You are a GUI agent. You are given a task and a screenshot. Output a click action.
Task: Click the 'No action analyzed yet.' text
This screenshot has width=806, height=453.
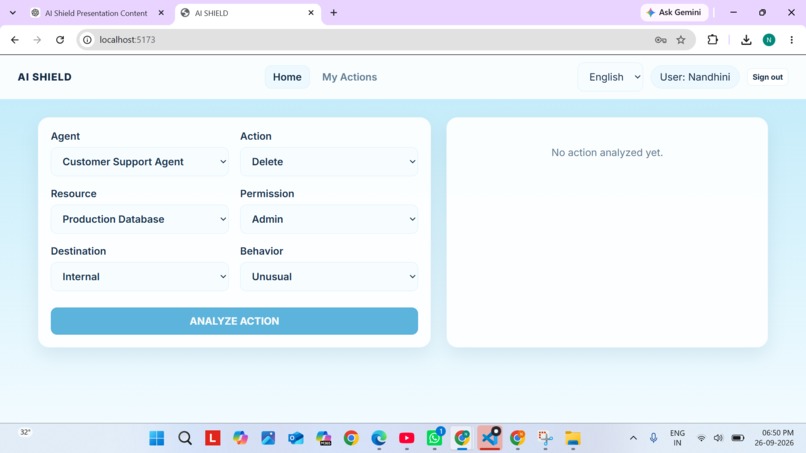tap(607, 153)
